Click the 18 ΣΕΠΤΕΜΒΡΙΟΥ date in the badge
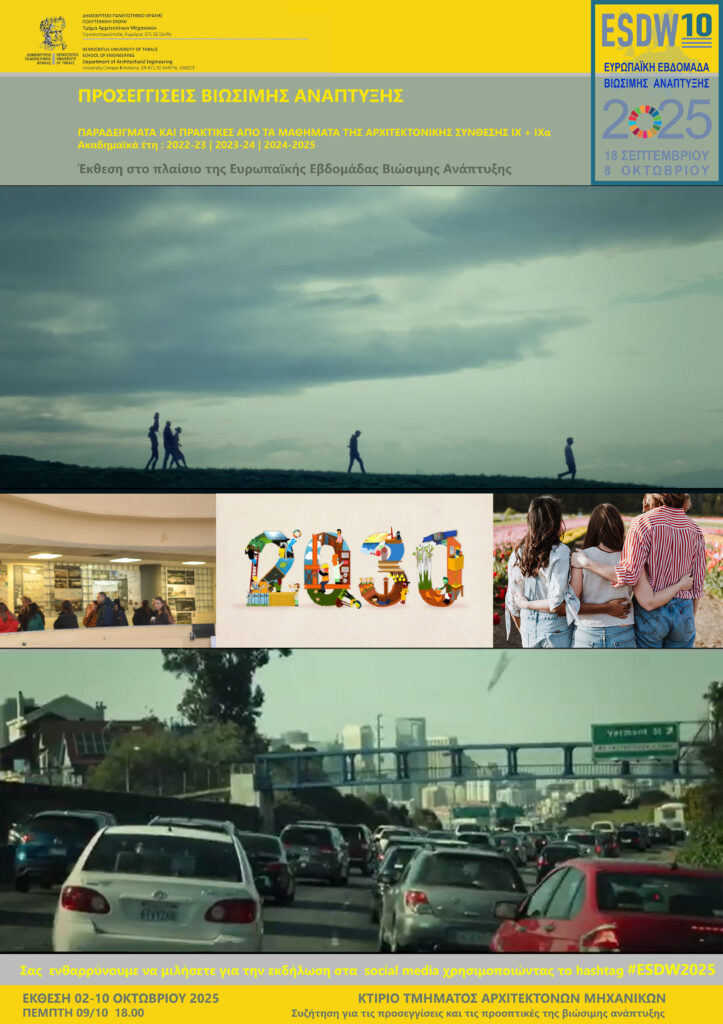723x1024 pixels. [x=656, y=155]
